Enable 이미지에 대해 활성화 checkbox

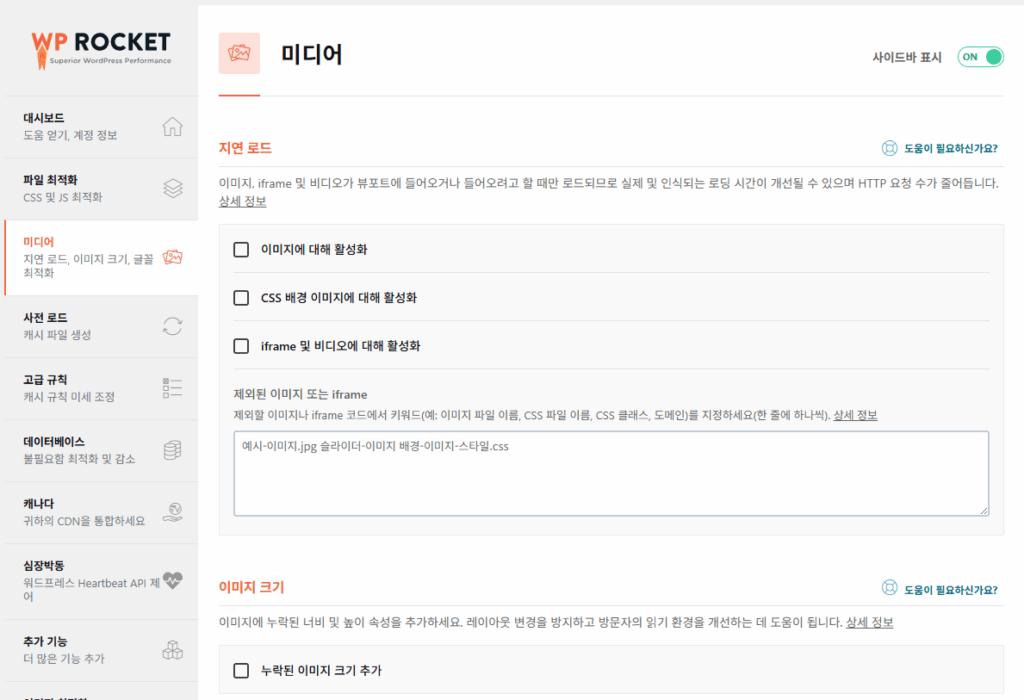(x=241, y=250)
